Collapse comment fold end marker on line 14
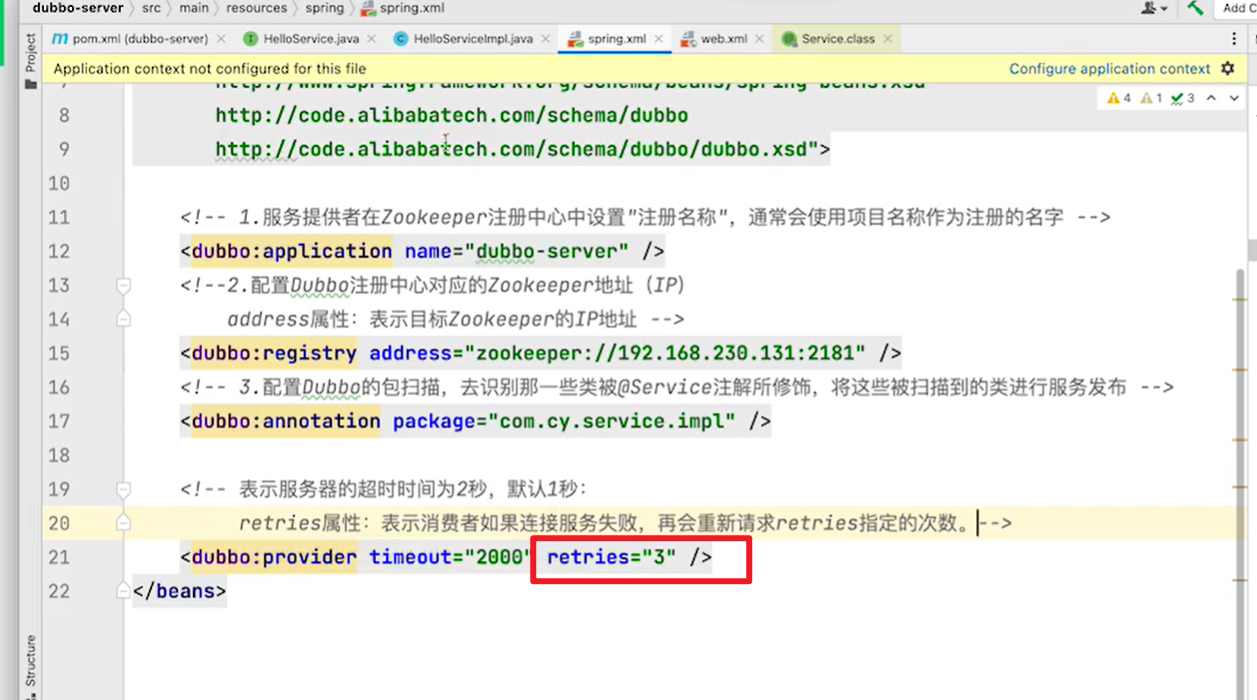 (x=123, y=319)
